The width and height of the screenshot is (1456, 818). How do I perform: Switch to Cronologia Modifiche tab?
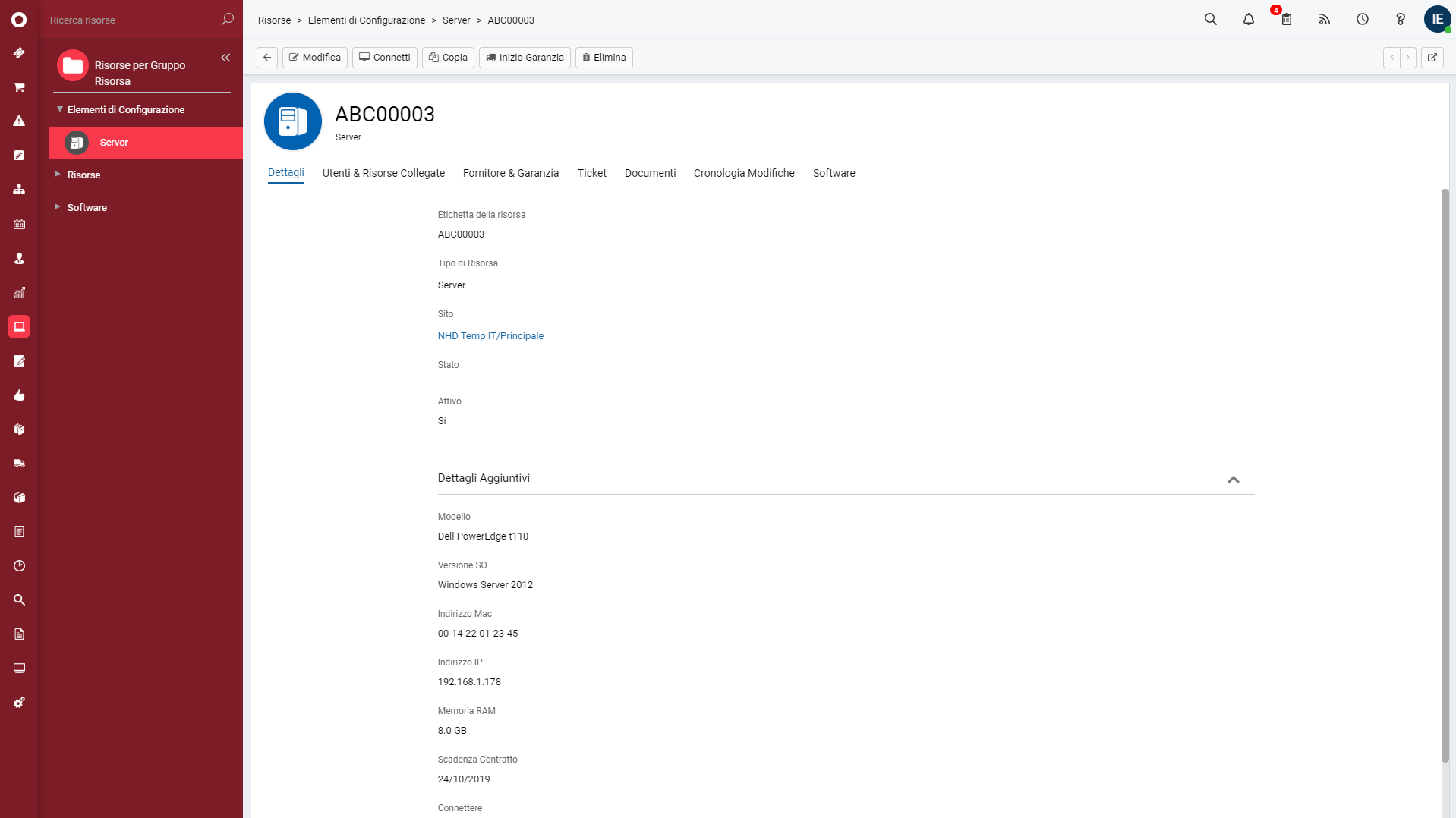coord(744,173)
